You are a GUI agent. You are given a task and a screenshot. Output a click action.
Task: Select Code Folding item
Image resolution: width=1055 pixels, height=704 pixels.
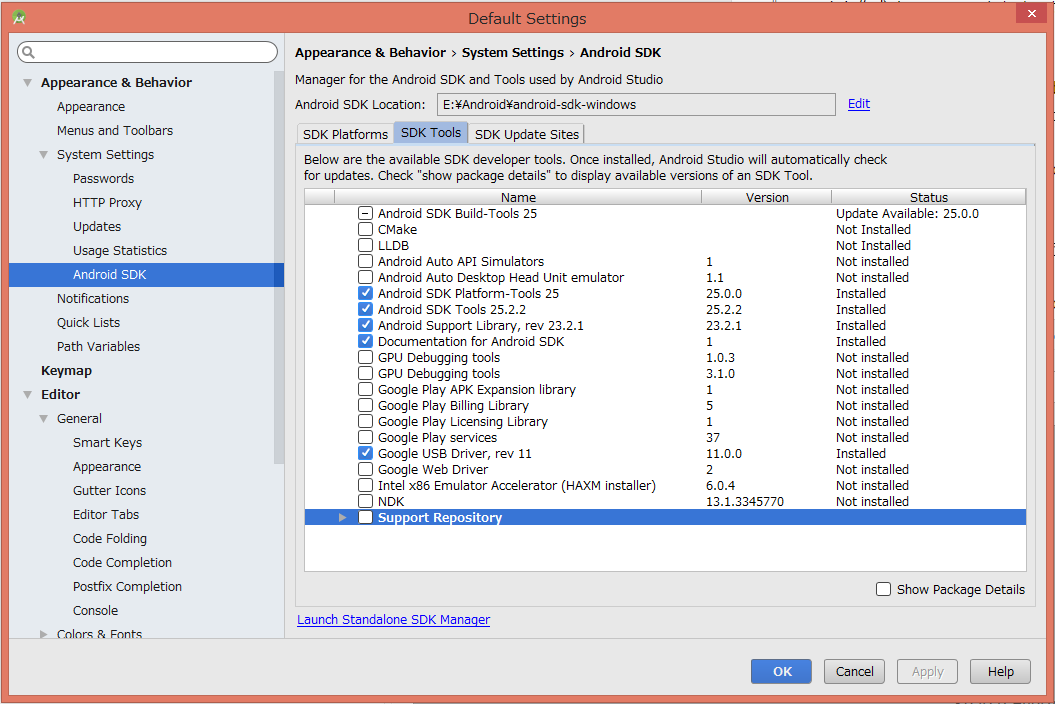110,538
